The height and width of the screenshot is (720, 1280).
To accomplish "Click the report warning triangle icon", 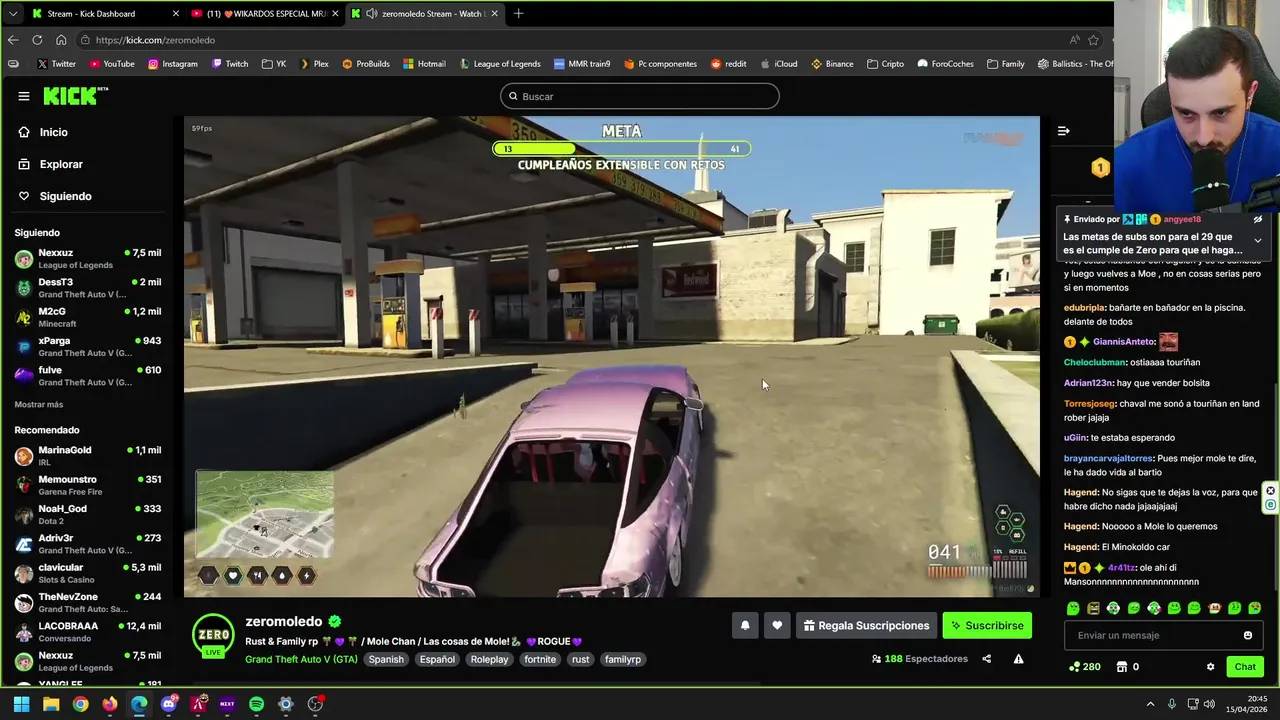I will (x=1018, y=659).
